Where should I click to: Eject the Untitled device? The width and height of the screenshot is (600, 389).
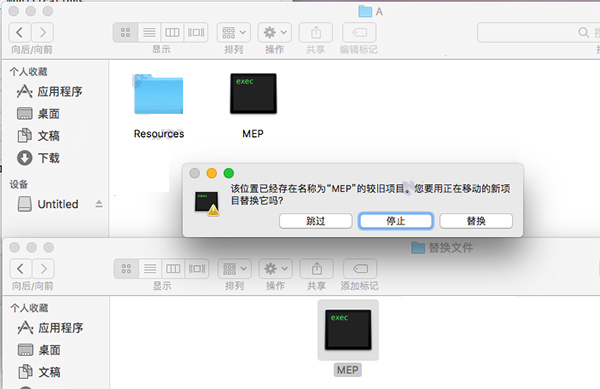[x=99, y=204]
